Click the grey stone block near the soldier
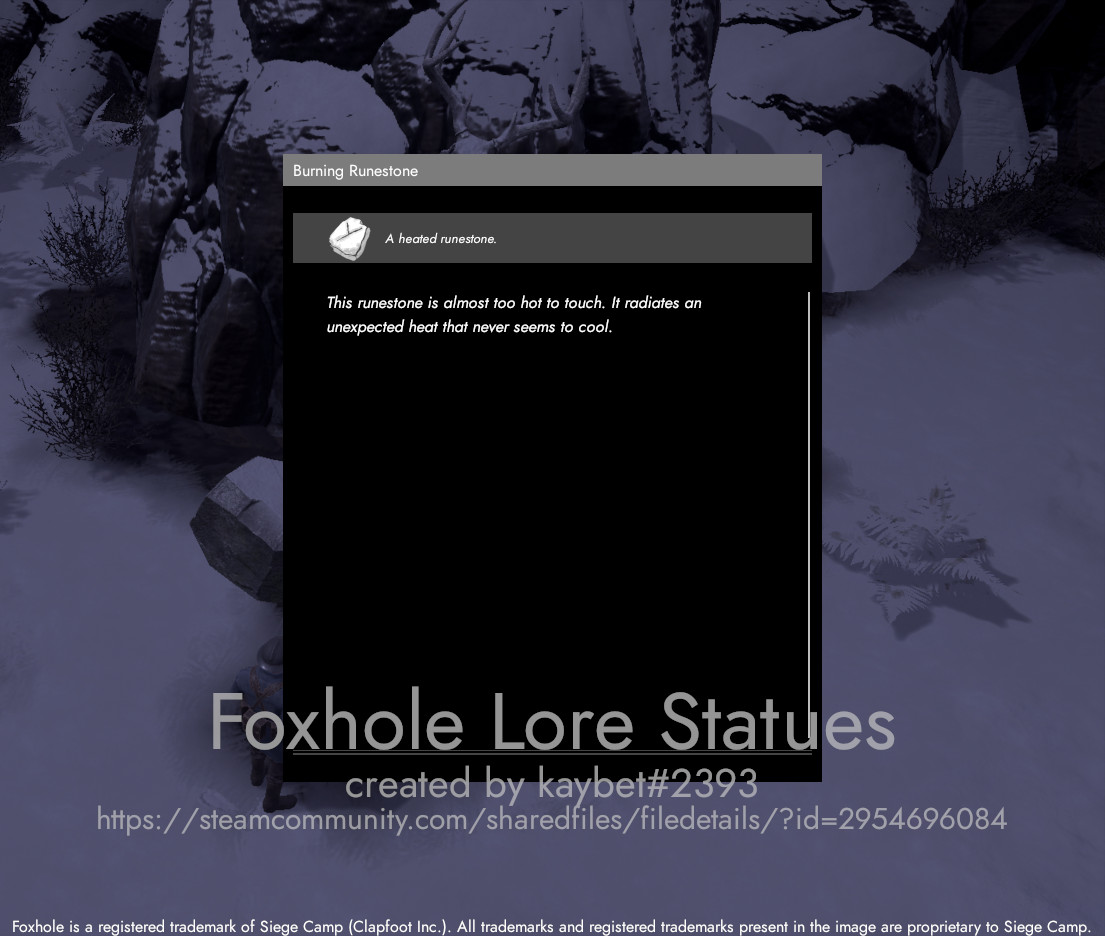The height and width of the screenshot is (936, 1105). click(237, 529)
